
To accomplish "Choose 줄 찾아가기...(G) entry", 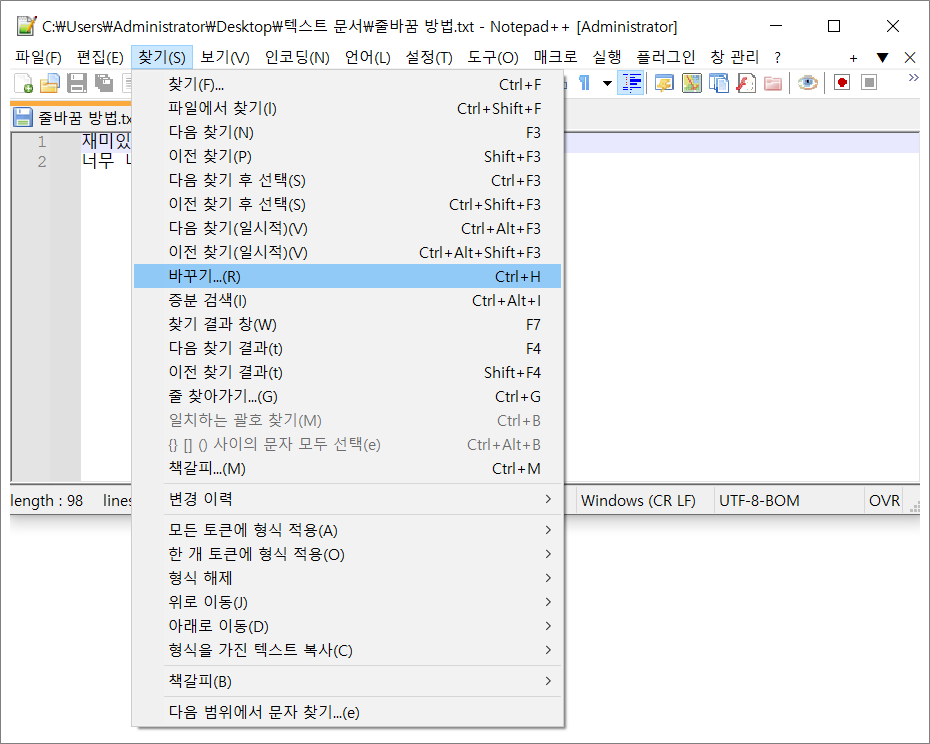I will coord(348,396).
